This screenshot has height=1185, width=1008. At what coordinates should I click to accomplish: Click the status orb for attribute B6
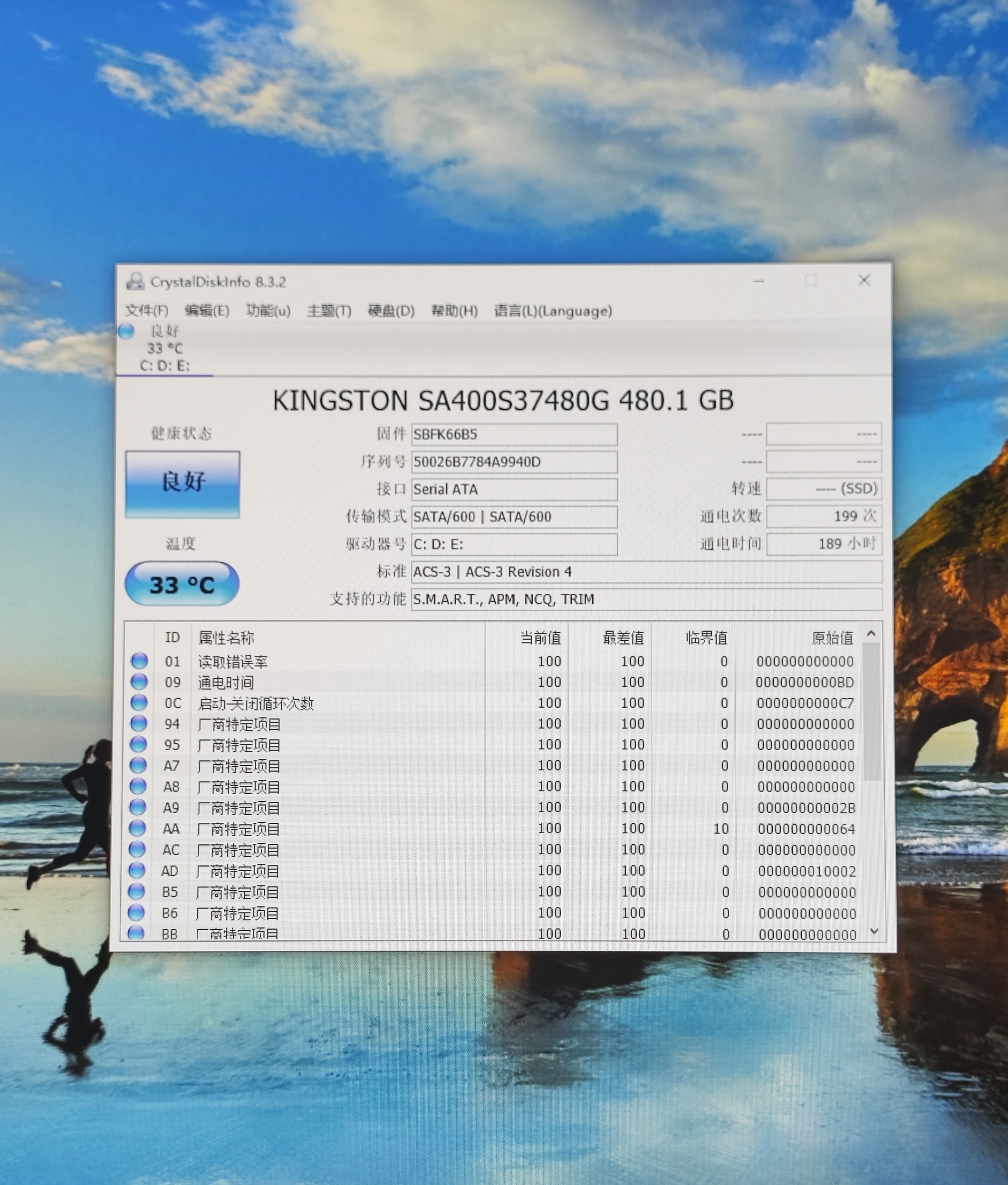click(x=136, y=912)
